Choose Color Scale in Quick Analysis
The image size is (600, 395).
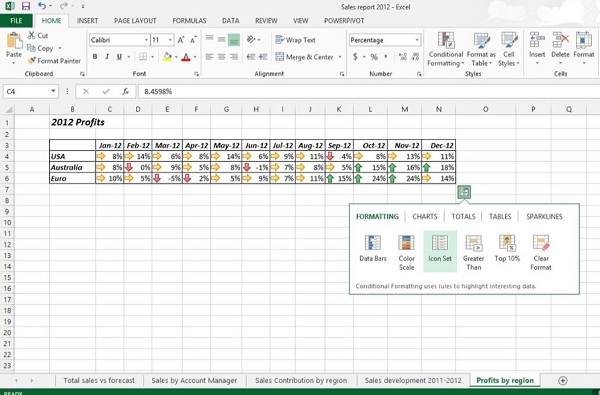coord(406,253)
